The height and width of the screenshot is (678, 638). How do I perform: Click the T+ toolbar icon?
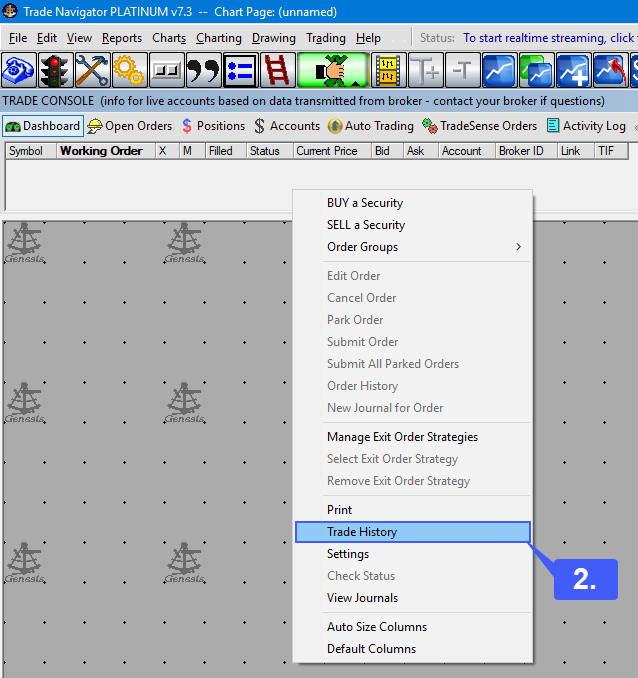coord(426,70)
